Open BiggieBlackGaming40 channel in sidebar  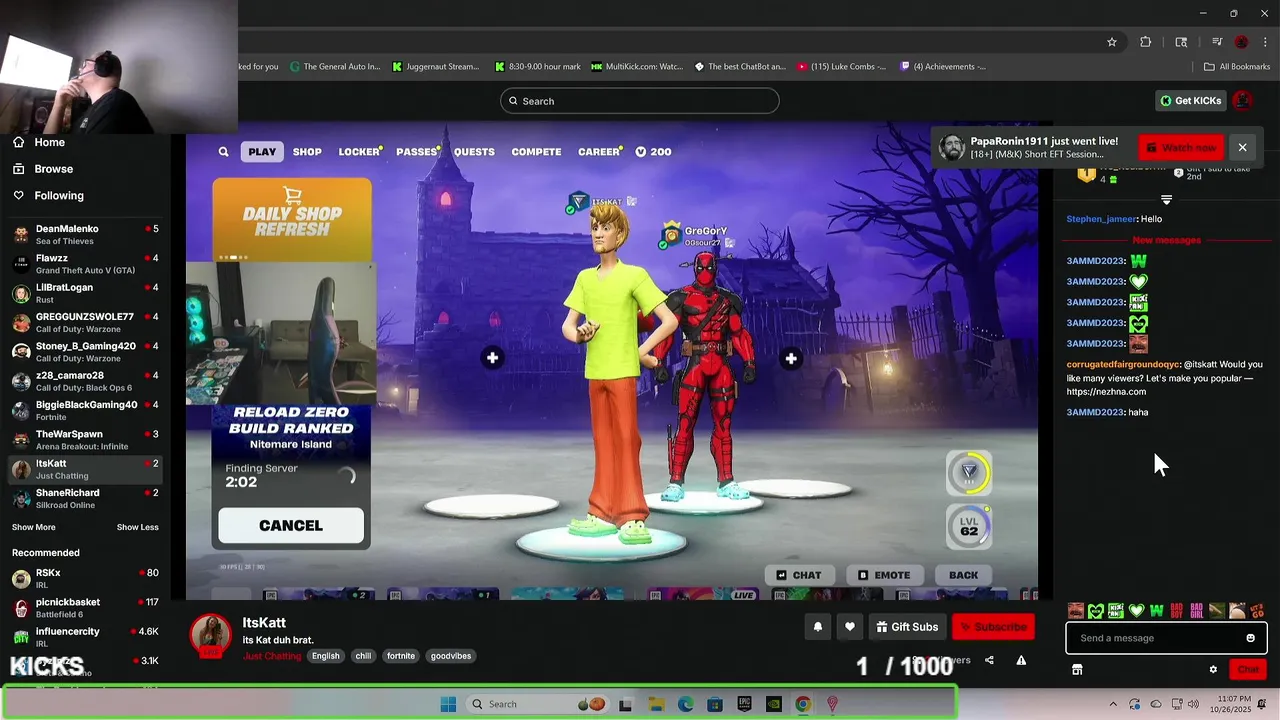click(85, 410)
